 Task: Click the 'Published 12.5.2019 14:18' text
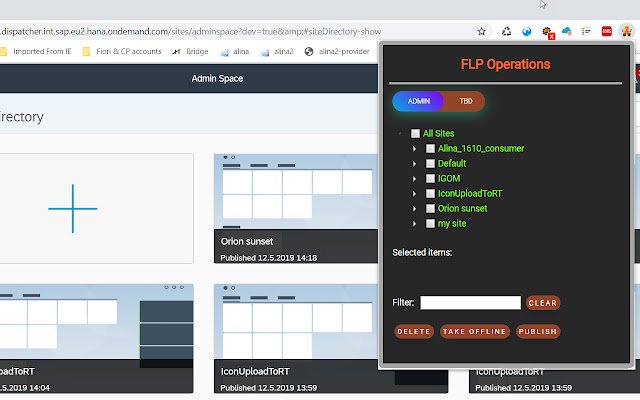coord(269,258)
